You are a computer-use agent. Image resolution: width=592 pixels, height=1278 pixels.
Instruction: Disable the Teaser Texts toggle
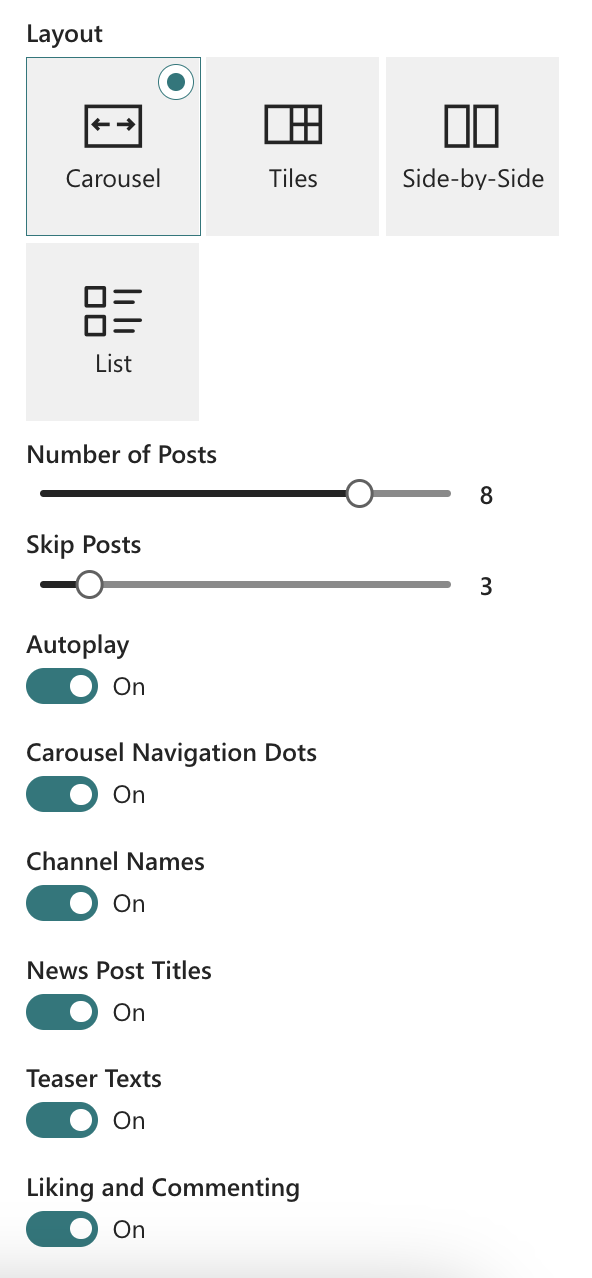pos(62,1121)
